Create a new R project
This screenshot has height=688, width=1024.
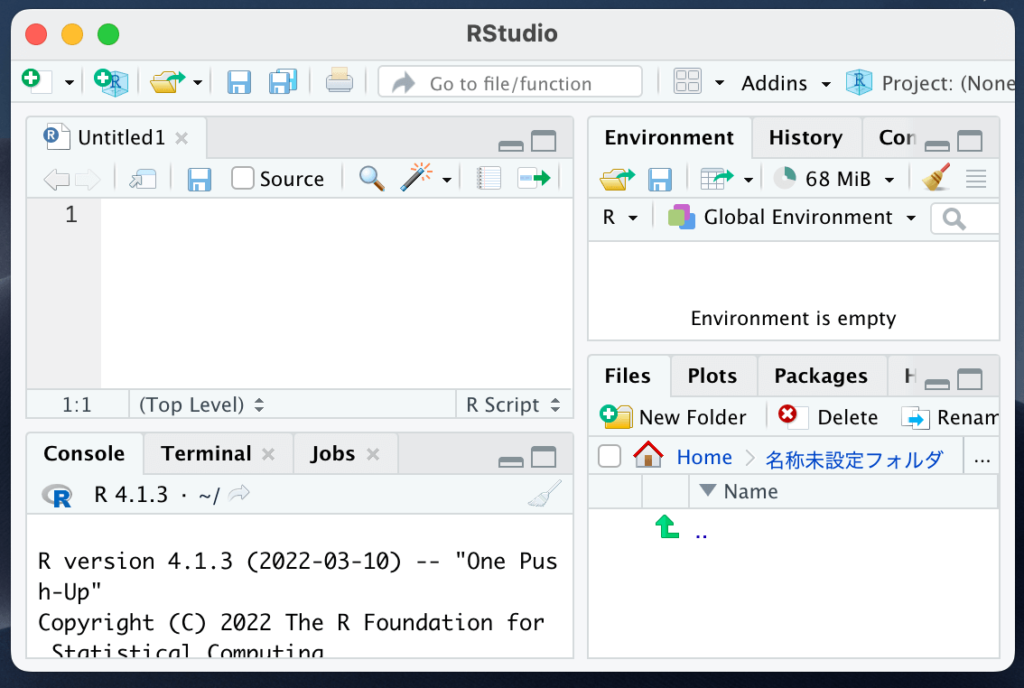click(x=111, y=82)
